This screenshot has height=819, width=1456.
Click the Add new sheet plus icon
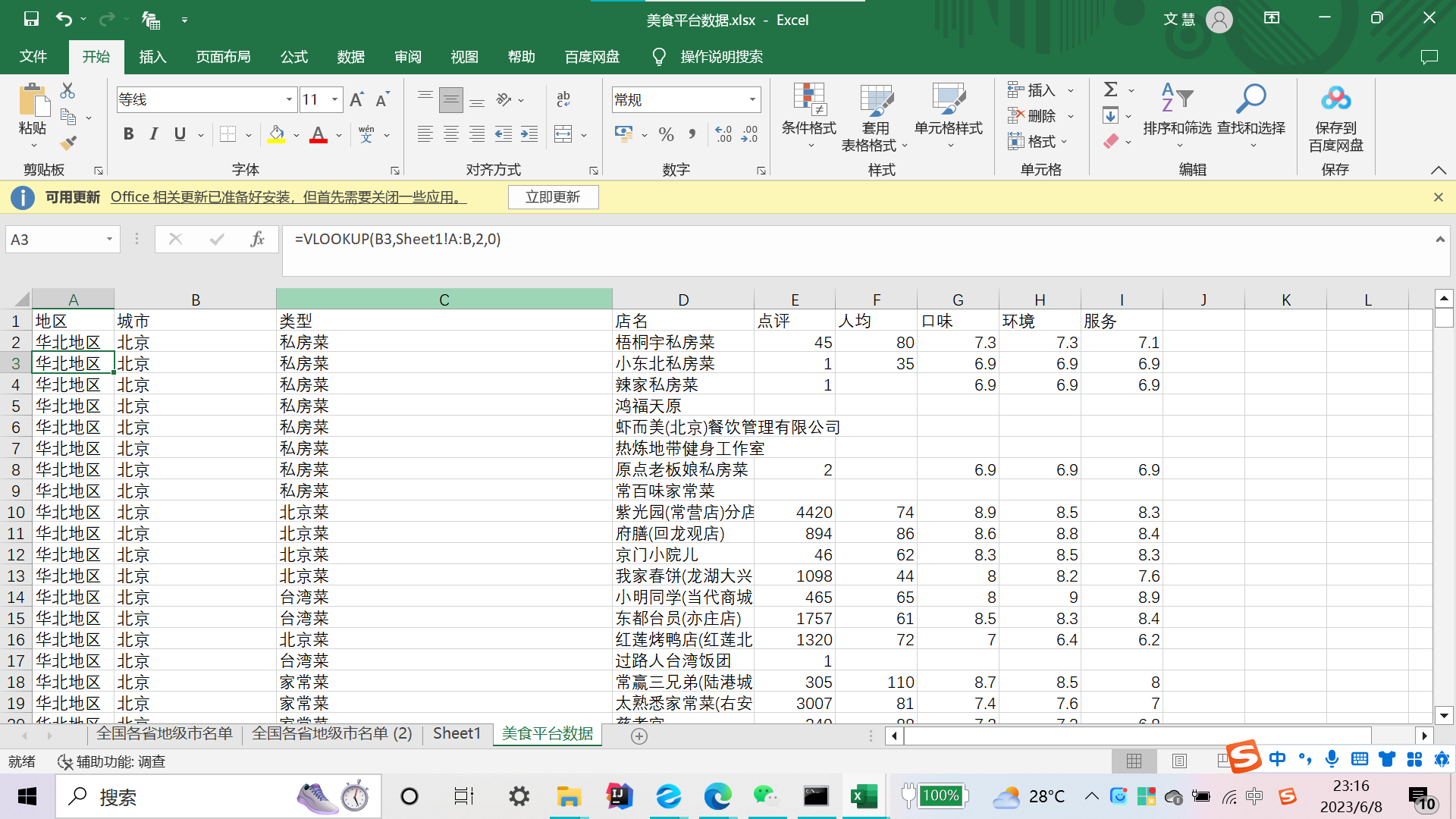pos(639,736)
